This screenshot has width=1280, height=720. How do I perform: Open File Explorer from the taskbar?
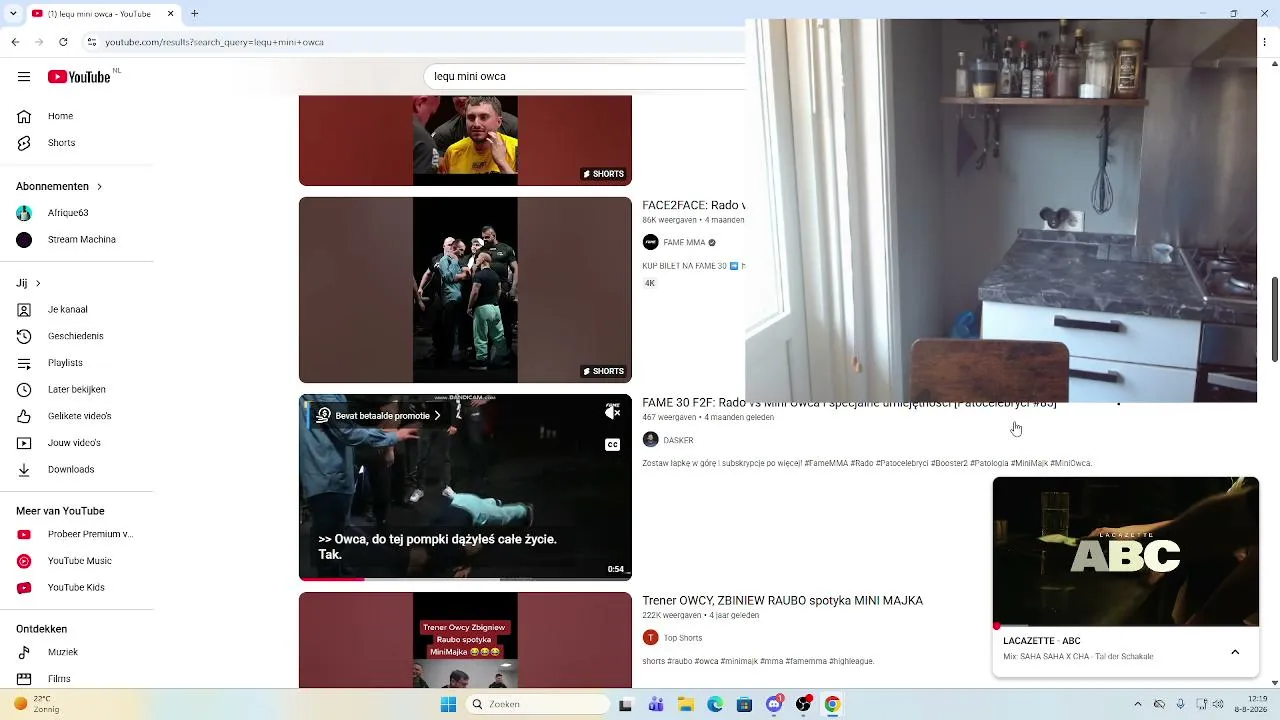click(x=686, y=704)
